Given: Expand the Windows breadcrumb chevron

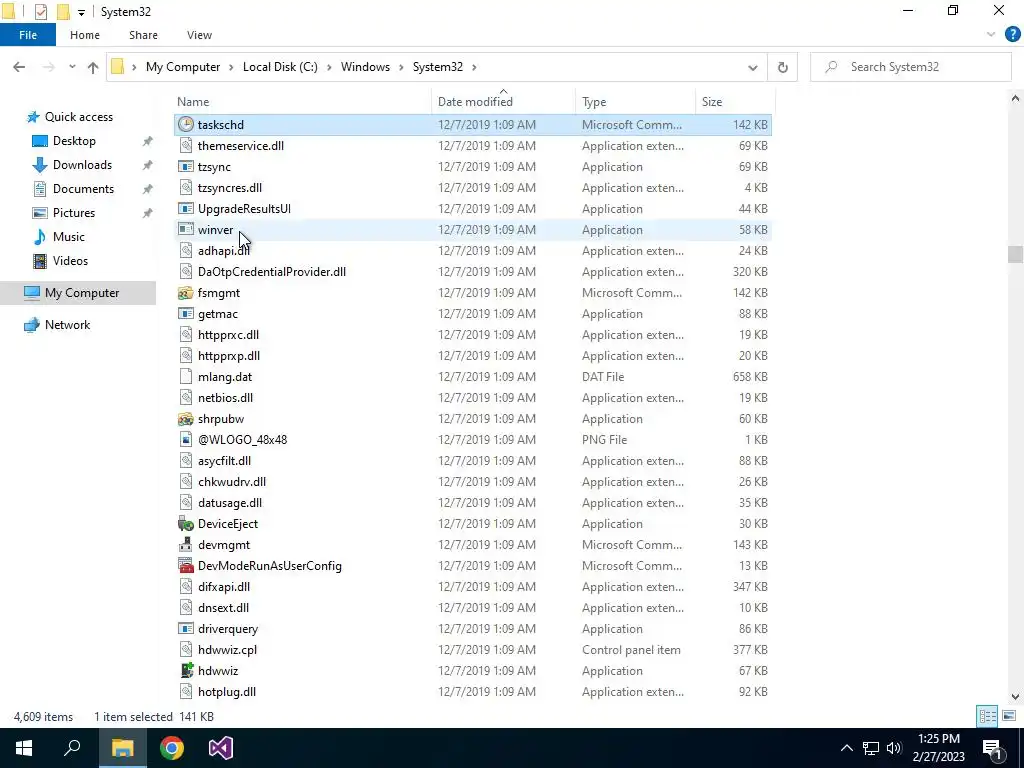Looking at the screenshot, I should tap(401, 67).
